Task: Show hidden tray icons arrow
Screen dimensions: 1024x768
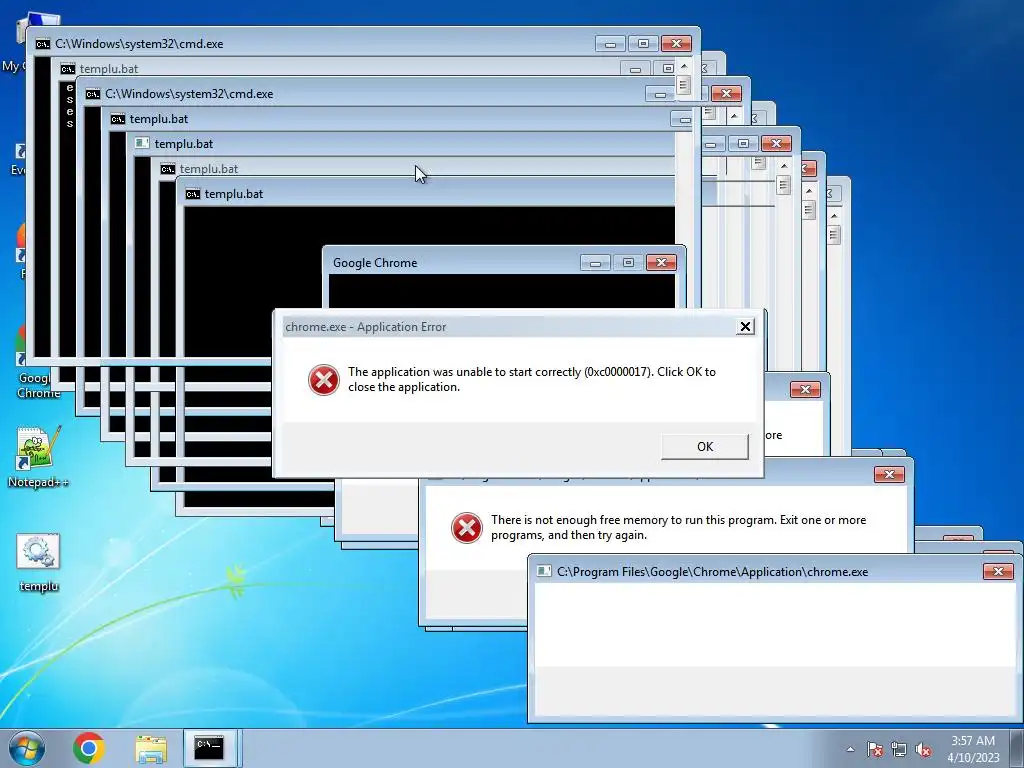Action: pyautogui.click(x=850, y=749)
